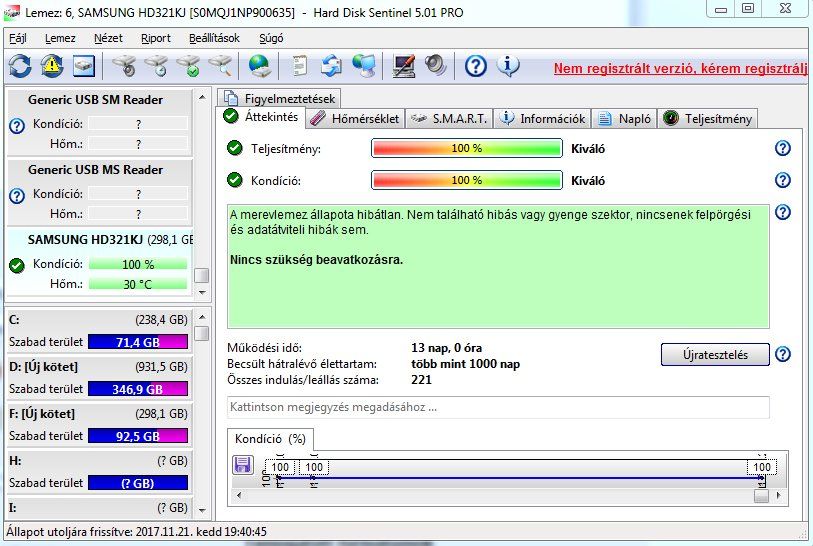
Task: Open the Súgó menu
Action: point(271,38)
